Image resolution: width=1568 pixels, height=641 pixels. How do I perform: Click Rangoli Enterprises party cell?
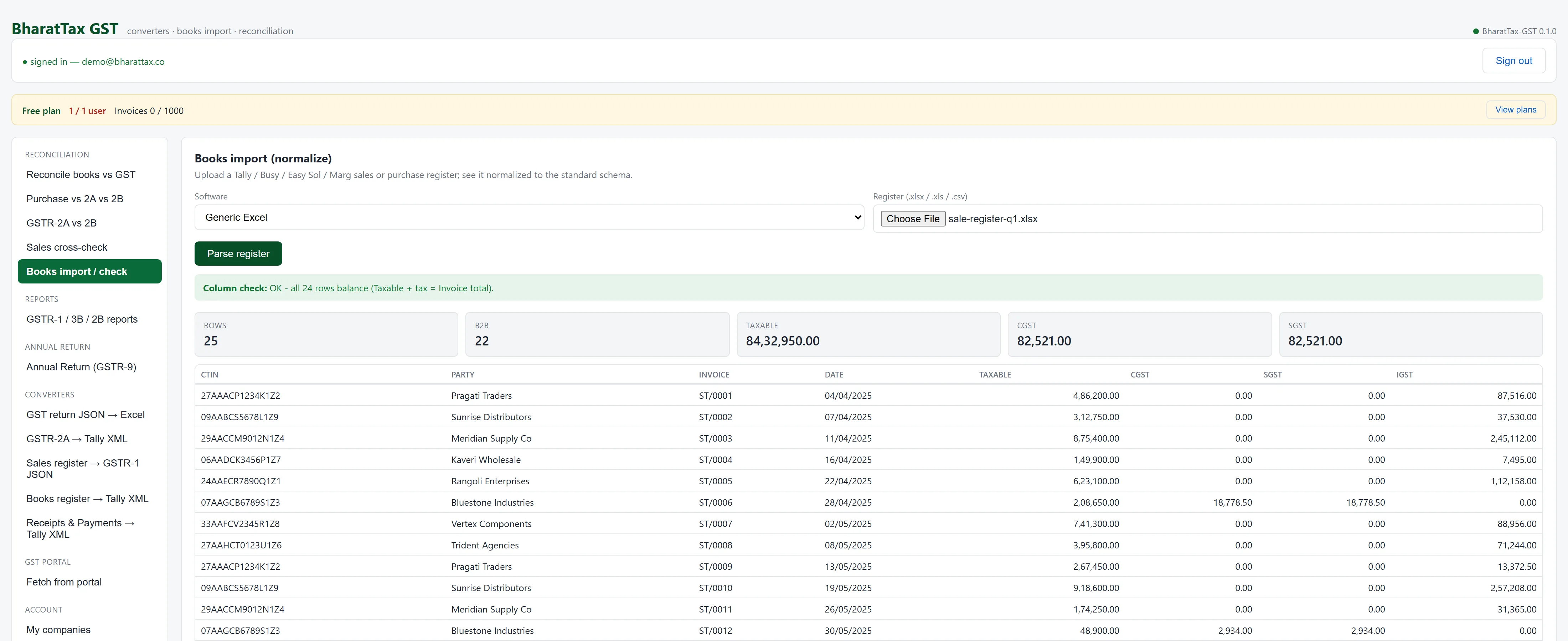(490, 481)
